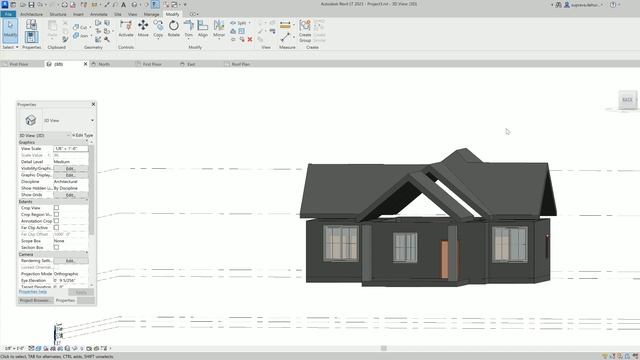Click the Default 3D View quick access icon
Screen dimensions: 640x360
pyautogui.click(x=134, y=5)
